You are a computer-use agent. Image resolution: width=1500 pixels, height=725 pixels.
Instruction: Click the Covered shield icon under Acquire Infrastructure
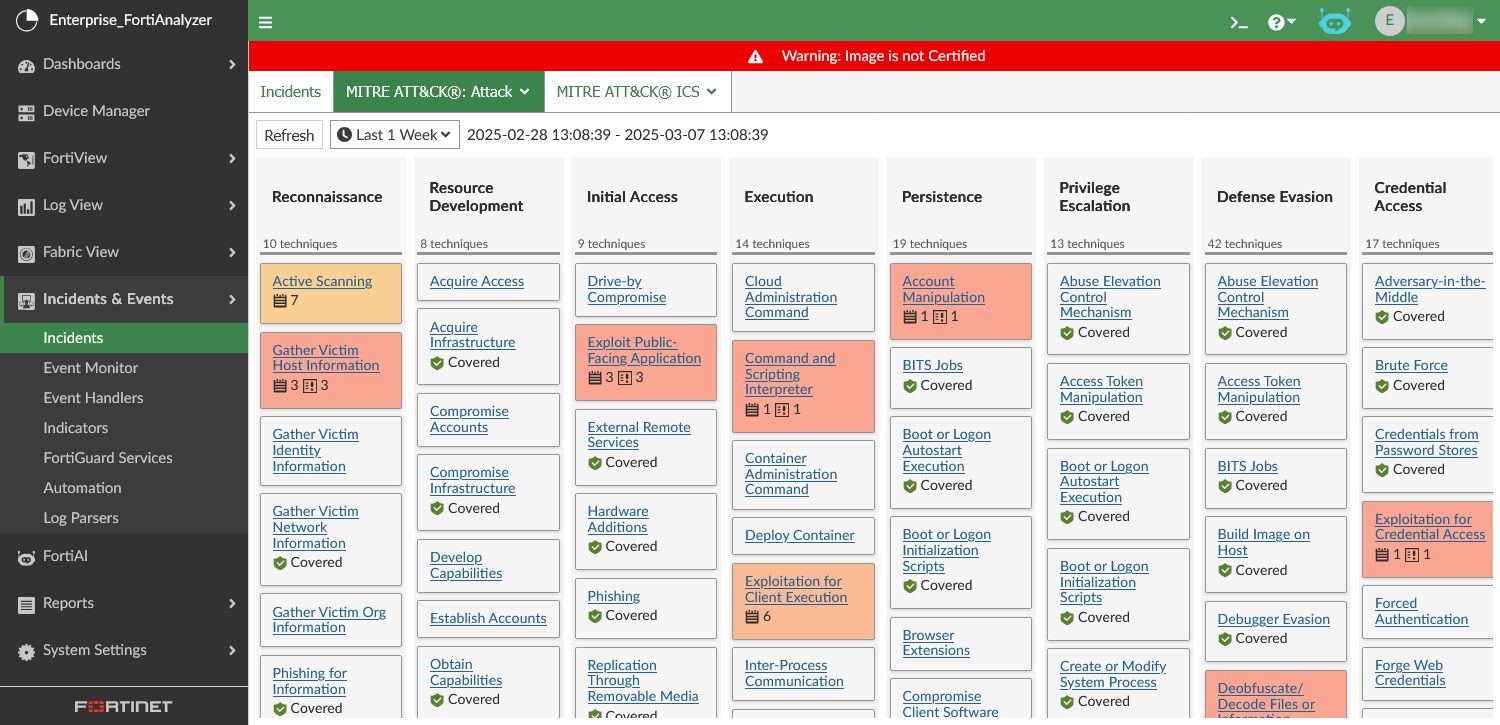[437, 363]
